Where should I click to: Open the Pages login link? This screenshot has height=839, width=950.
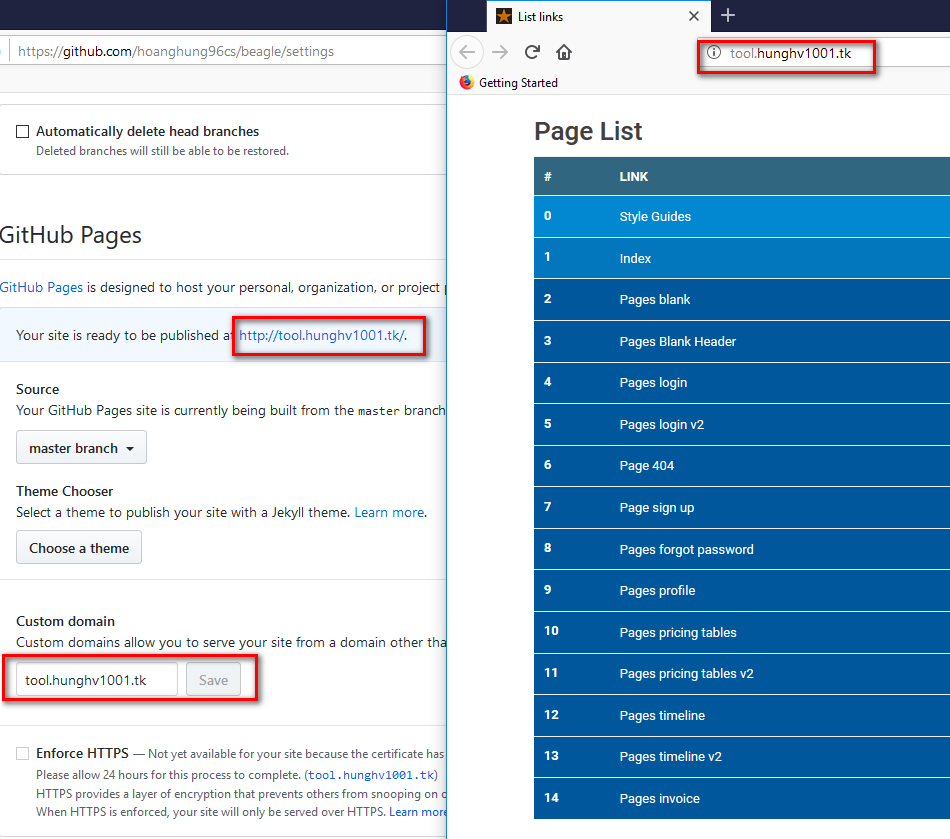[653, 382]
